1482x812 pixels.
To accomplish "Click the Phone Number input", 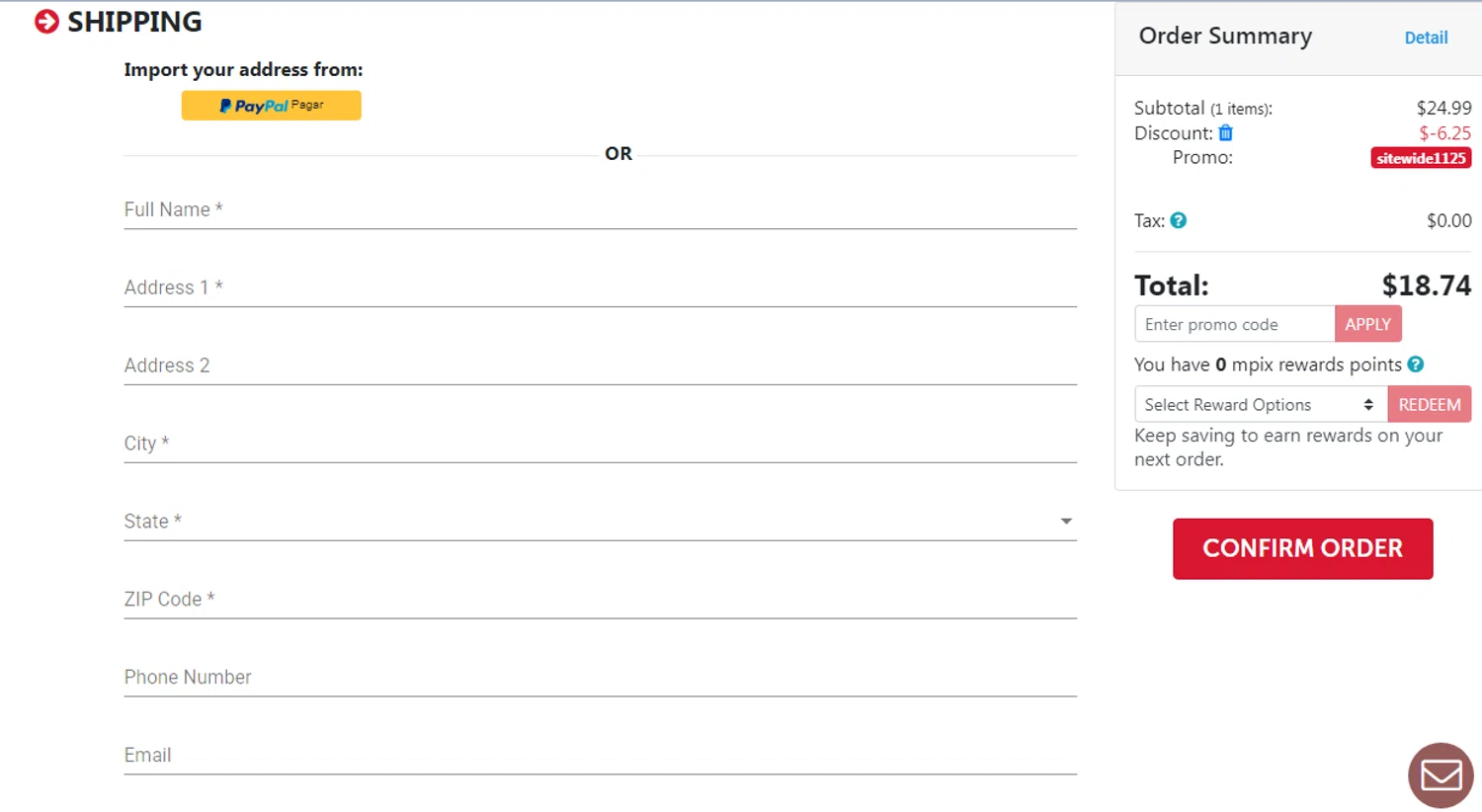I will click(600, 678).
